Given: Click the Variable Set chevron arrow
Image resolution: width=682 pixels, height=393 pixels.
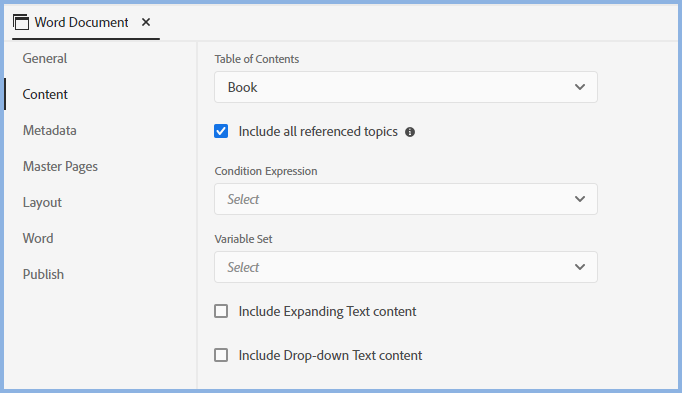Looking at the screenshot, I should coord(580,267).
